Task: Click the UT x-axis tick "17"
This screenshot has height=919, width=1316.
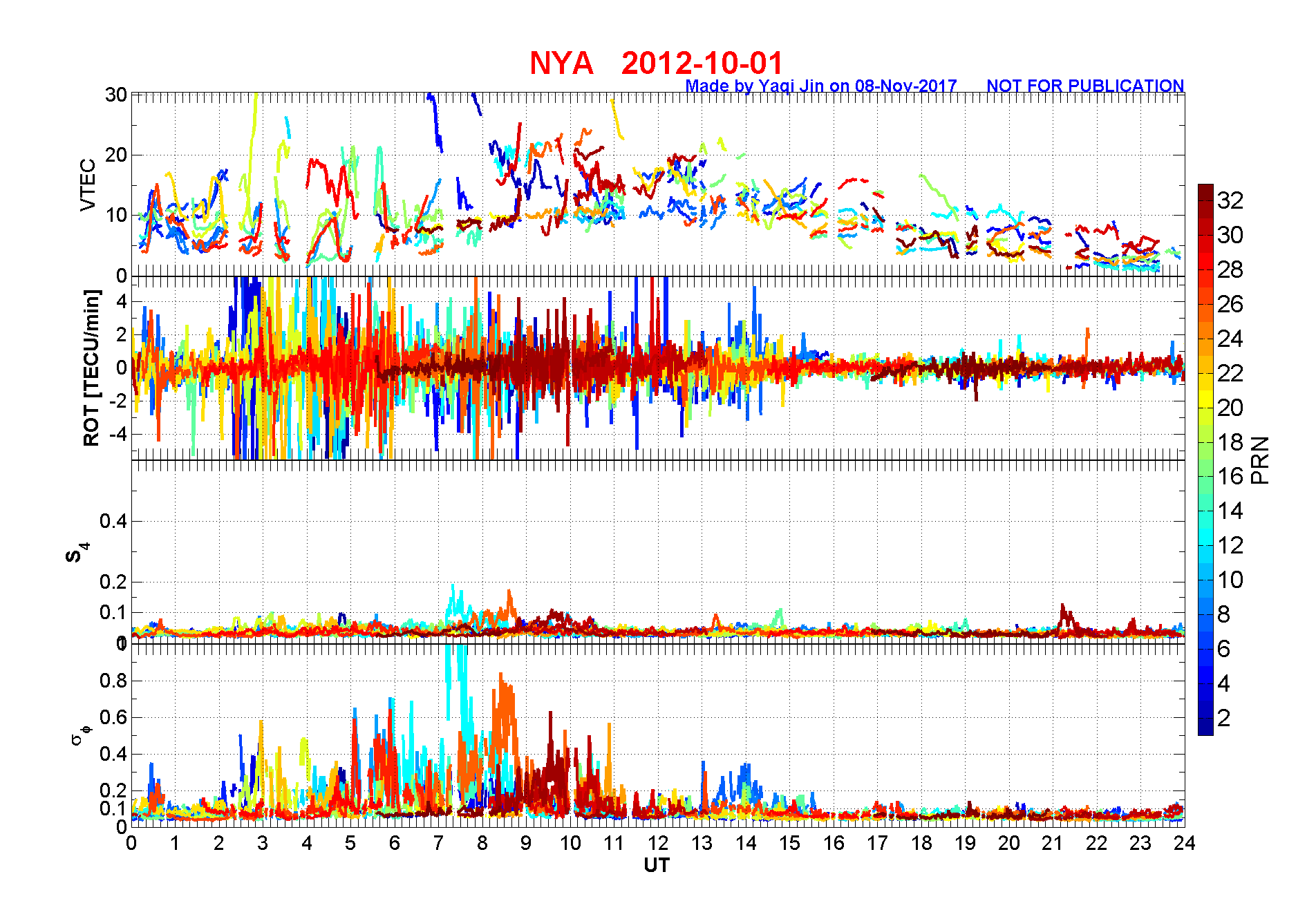Action: coord(877,843)
